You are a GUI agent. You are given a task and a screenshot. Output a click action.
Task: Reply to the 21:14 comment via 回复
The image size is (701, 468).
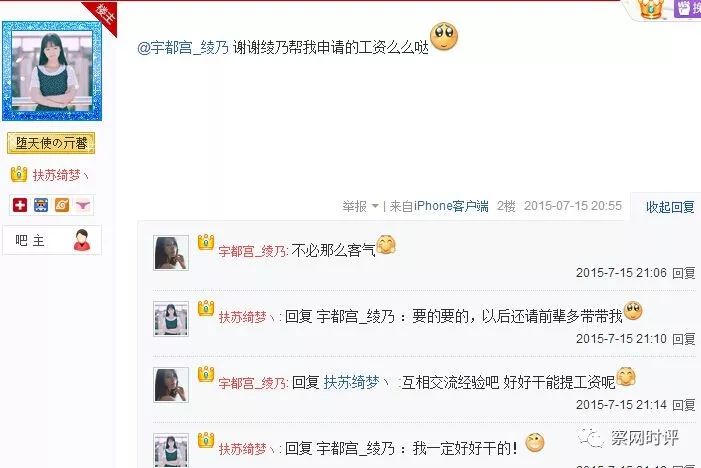(684, 405)
